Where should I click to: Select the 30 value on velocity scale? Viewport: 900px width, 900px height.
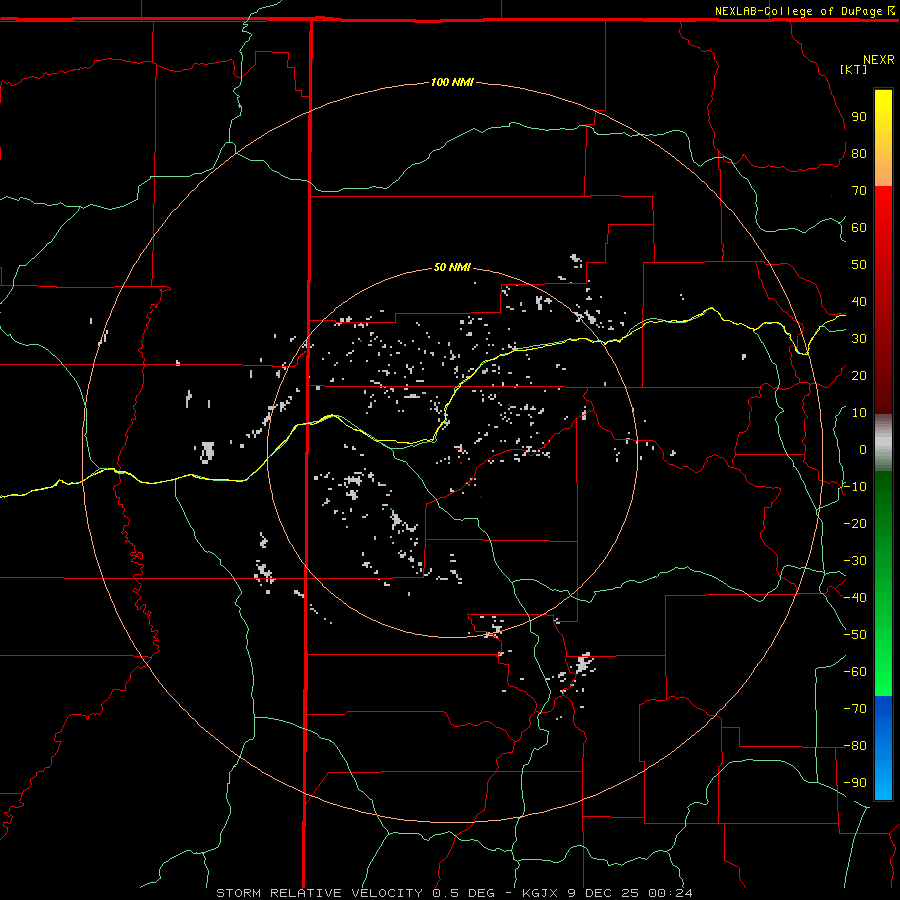[x=859, y=339]
